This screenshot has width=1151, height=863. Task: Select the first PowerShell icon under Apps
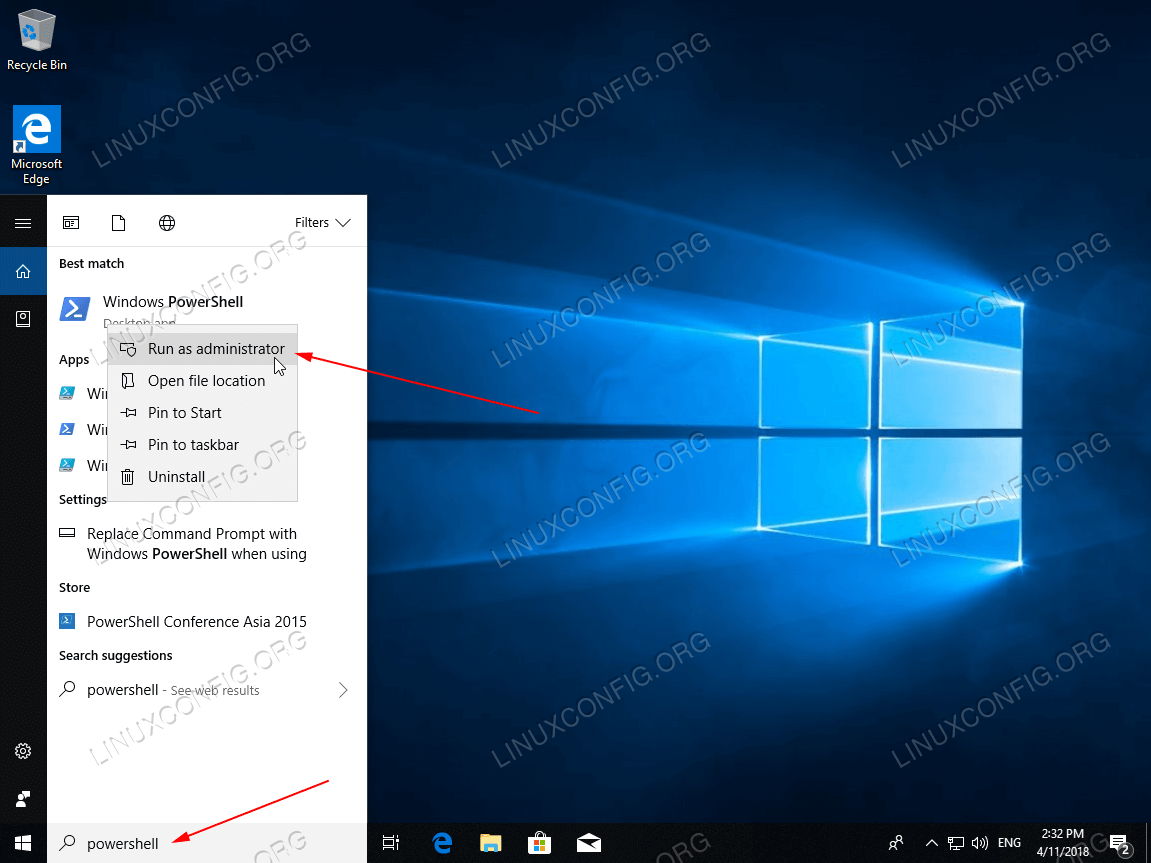tap(67, 393)
